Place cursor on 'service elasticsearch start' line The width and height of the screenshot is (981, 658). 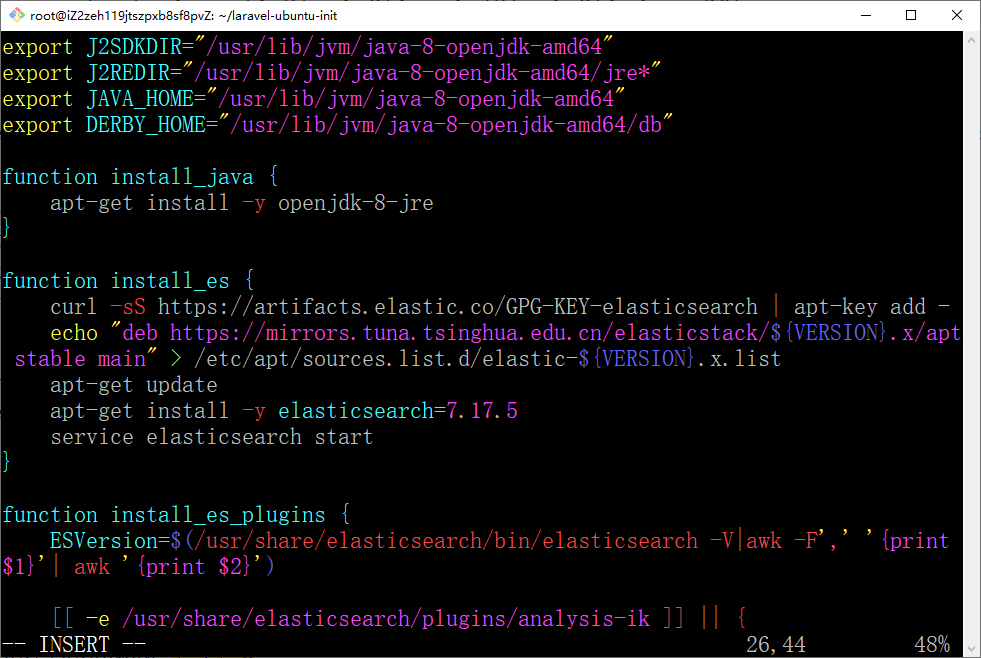click(211, 437)
